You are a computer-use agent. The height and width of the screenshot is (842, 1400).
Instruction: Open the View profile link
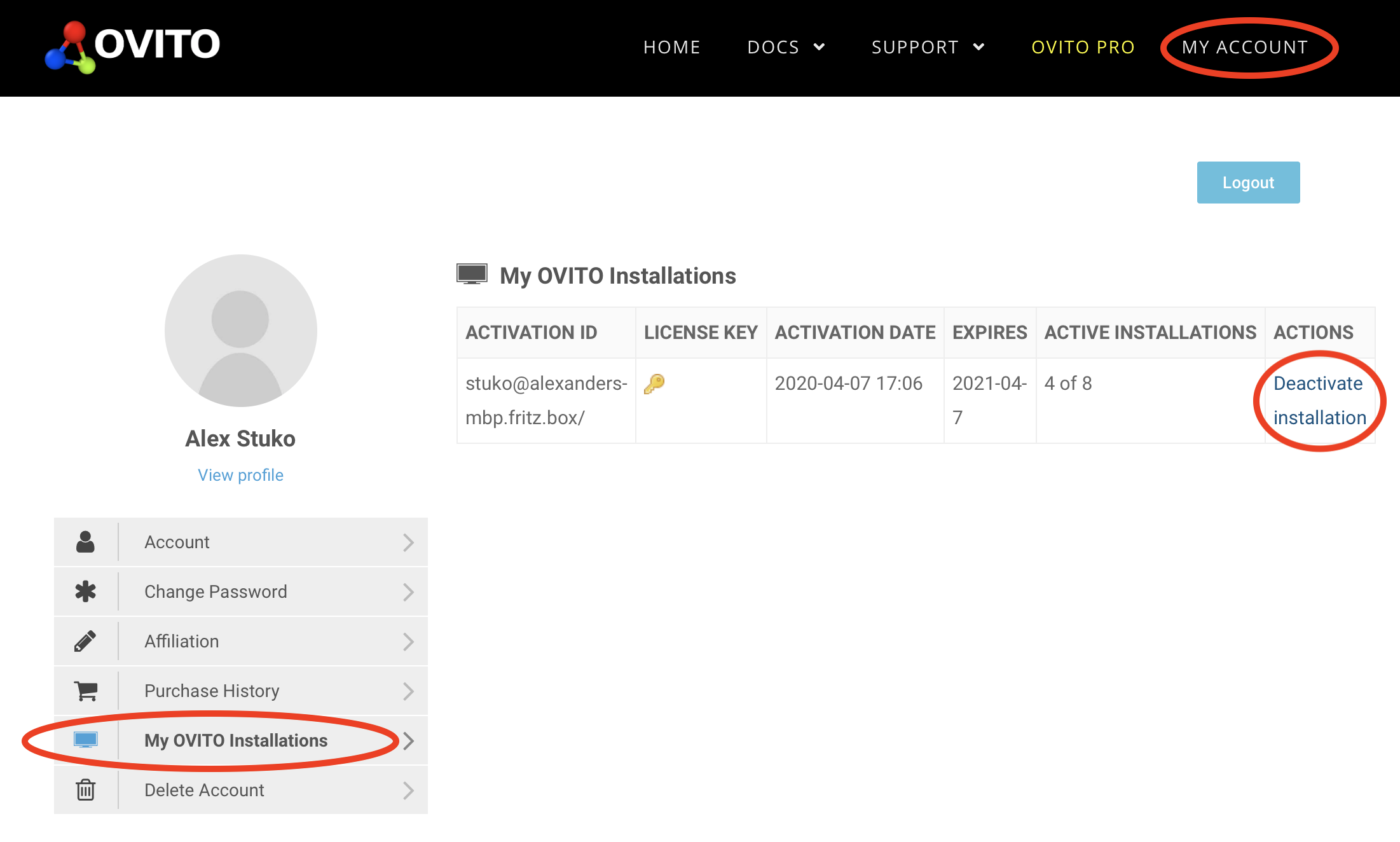(x=240, y=475)
